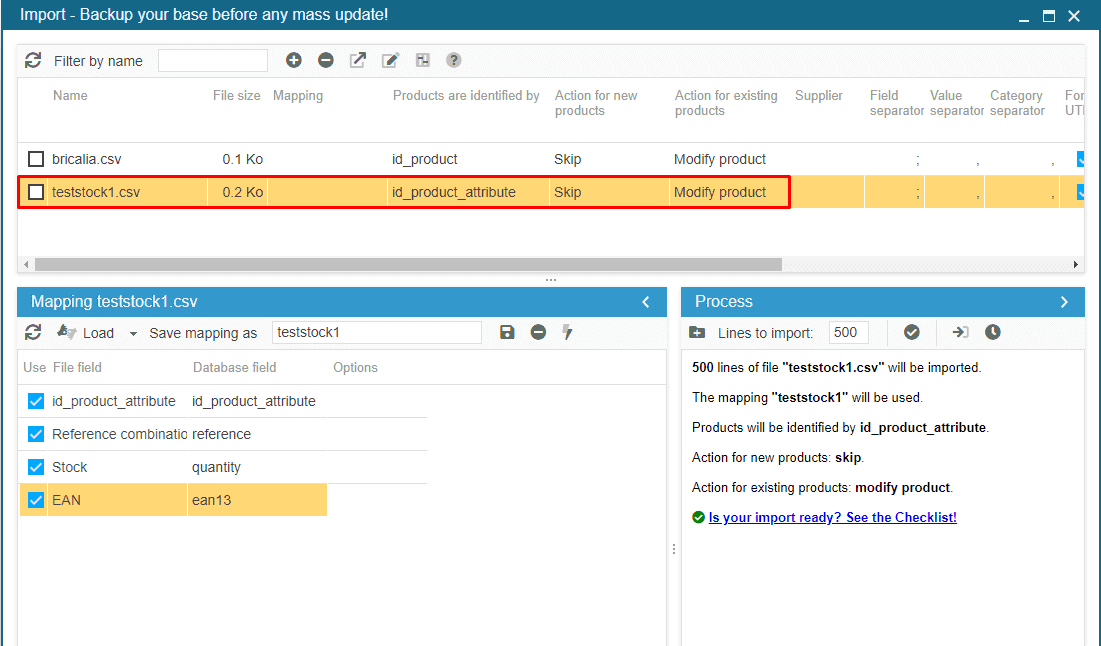
Task: Refresh the import file list
Action: [x=33, y=60]
